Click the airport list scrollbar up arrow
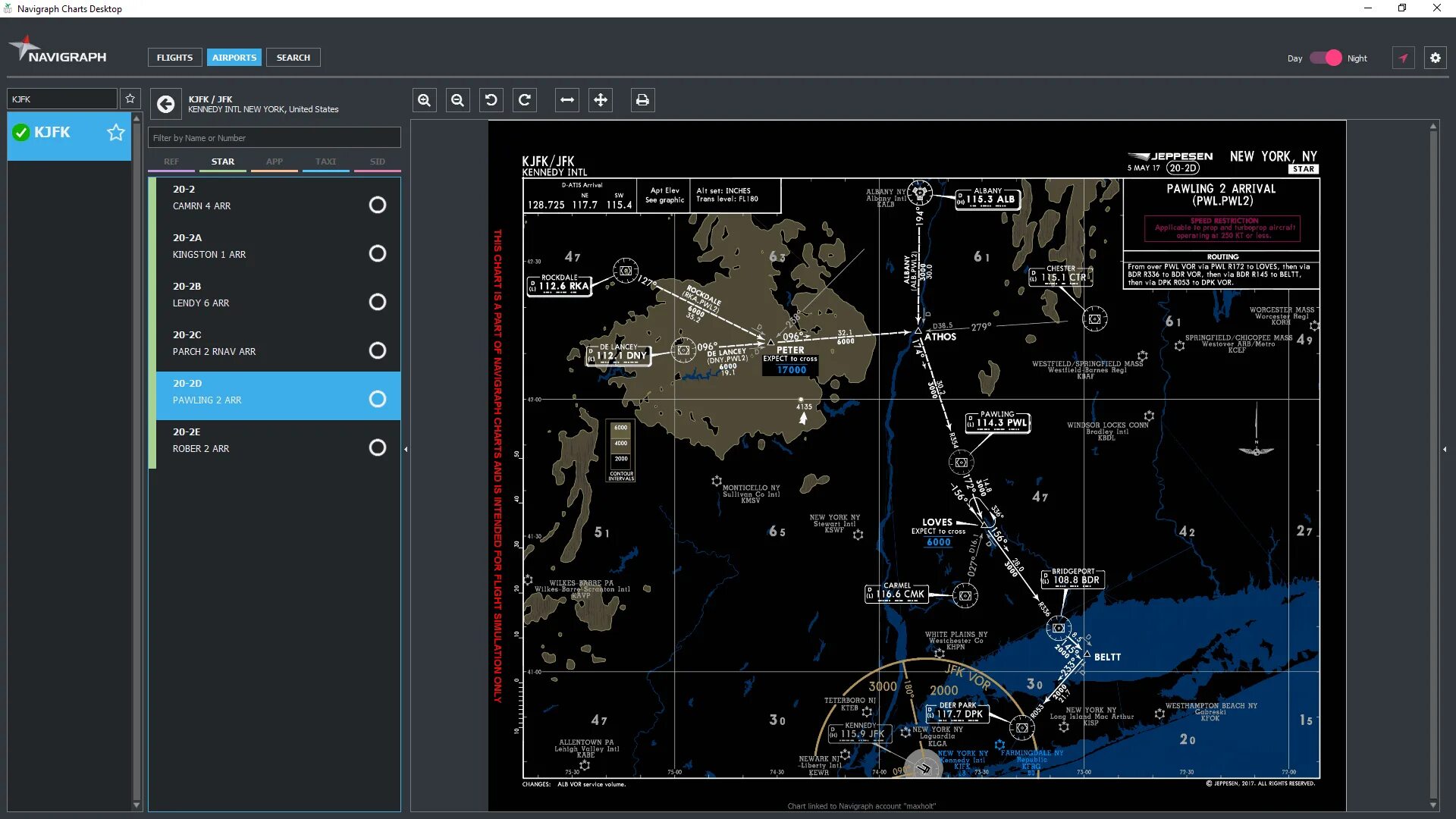Screen dimensions: 1456x819 point(136,119)
